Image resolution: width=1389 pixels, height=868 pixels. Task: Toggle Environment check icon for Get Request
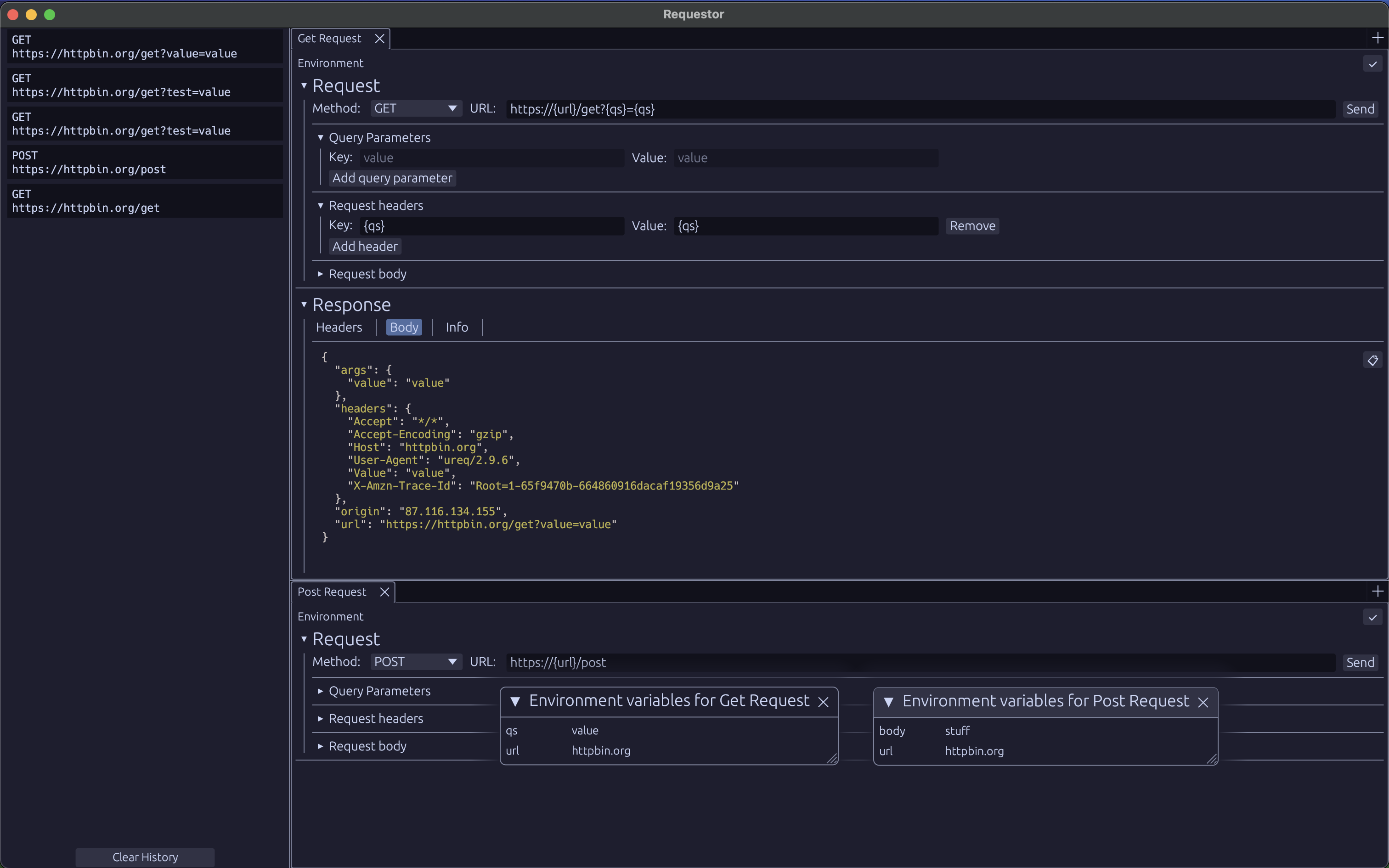click(x=1372, y=64)
